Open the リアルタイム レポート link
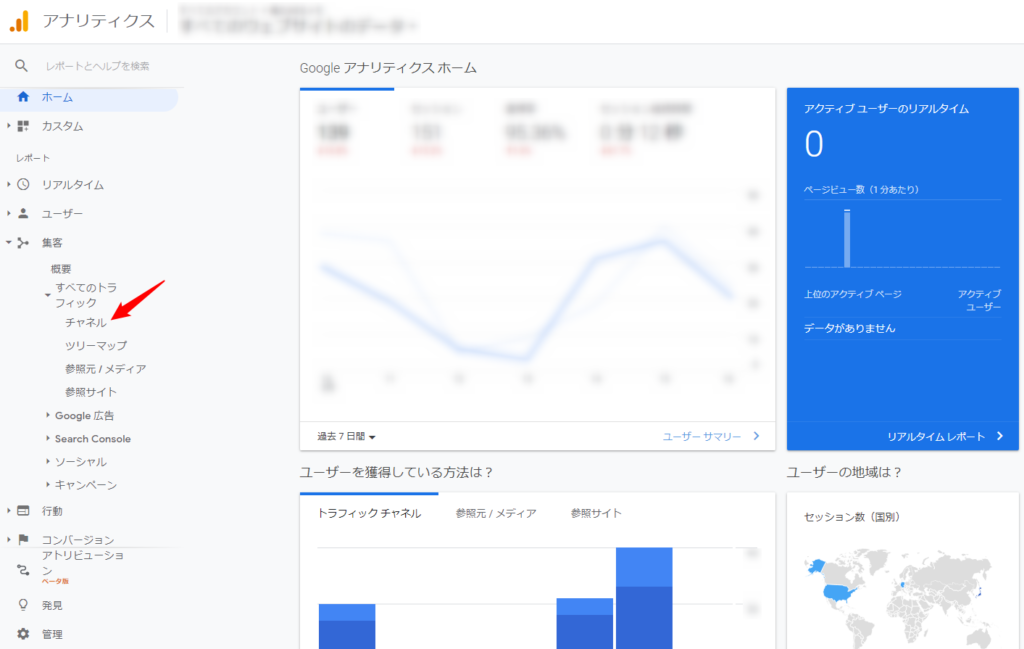This screenshot has height=649, width=1024. pyautogui.click(x=936, y=436)
